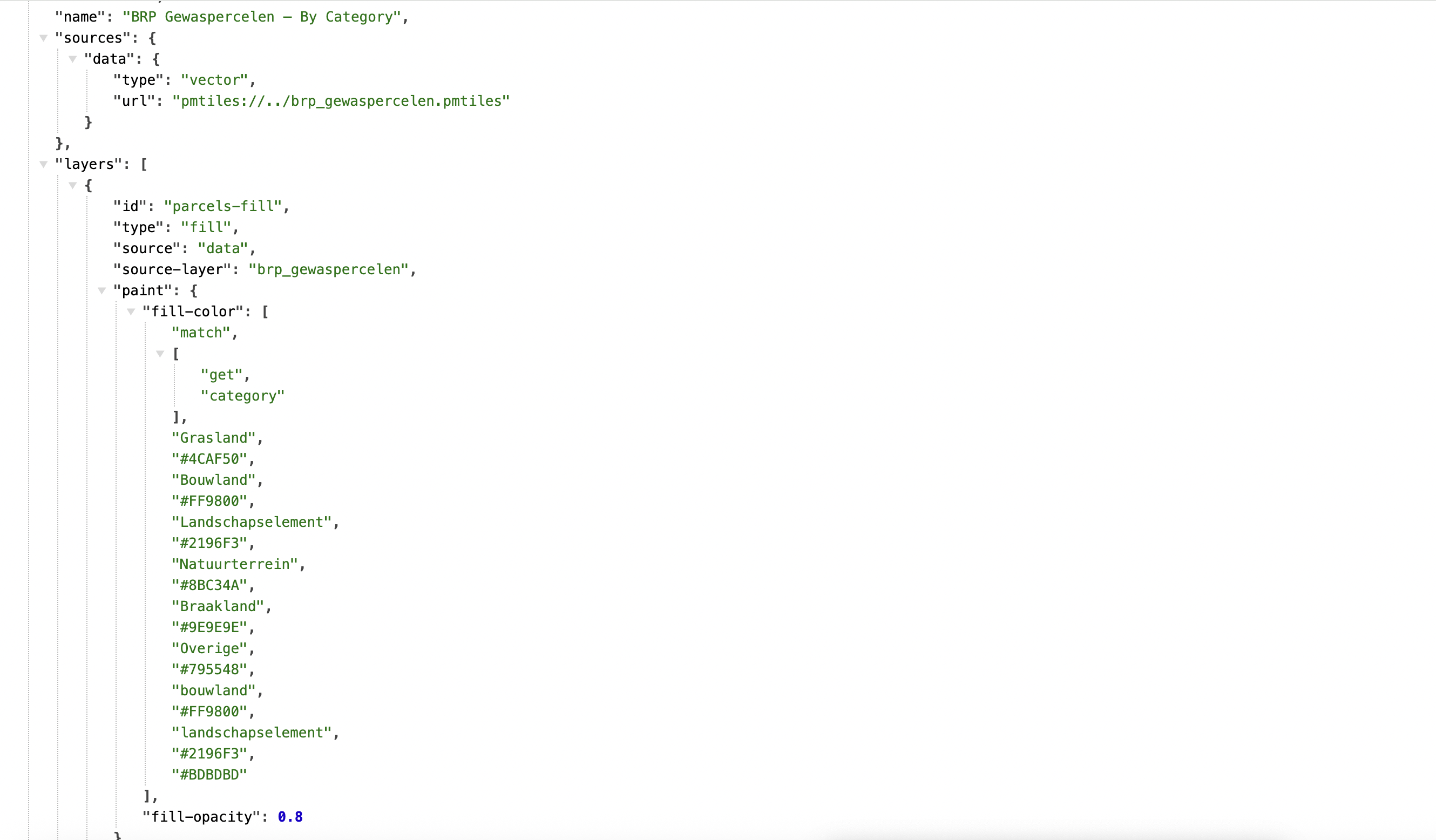Select the color value "#8BC34A"
Image resolution: width=1436 pixels, height=840 pixels.
coord(209,586)
